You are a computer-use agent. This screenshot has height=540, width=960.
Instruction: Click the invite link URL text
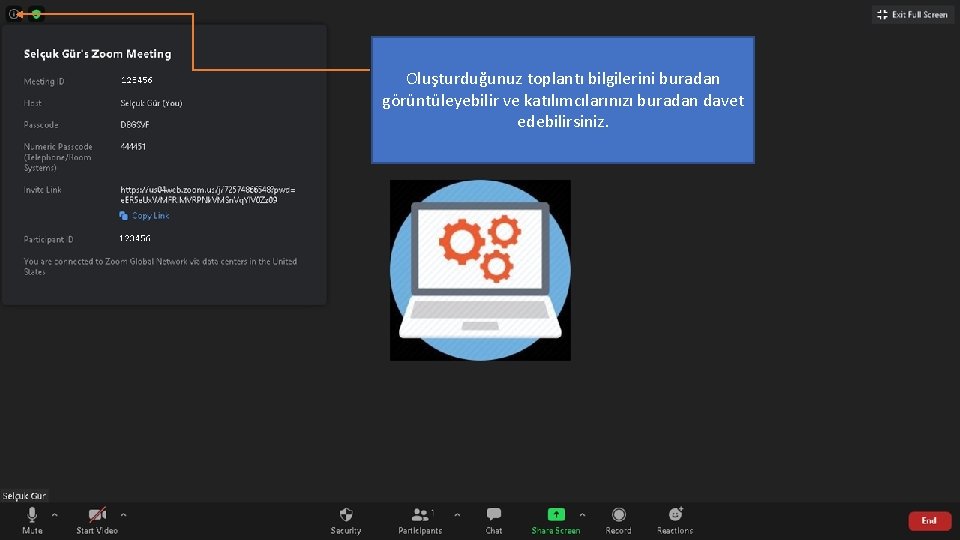208,195
